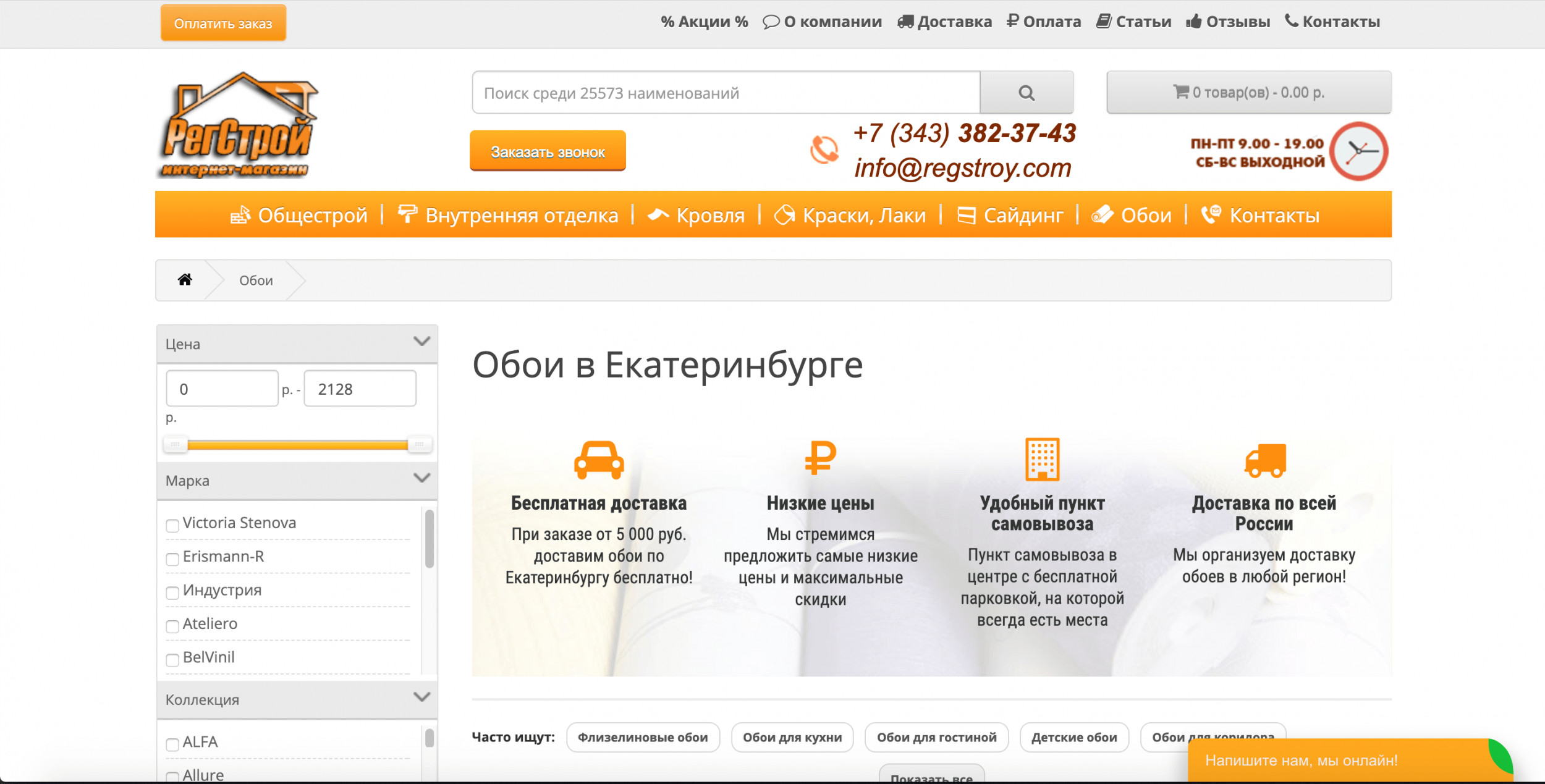This screenshot has width=1545, height=784.
Task: Click the Оплатить заказ button
Action: (x=223, y=23)
